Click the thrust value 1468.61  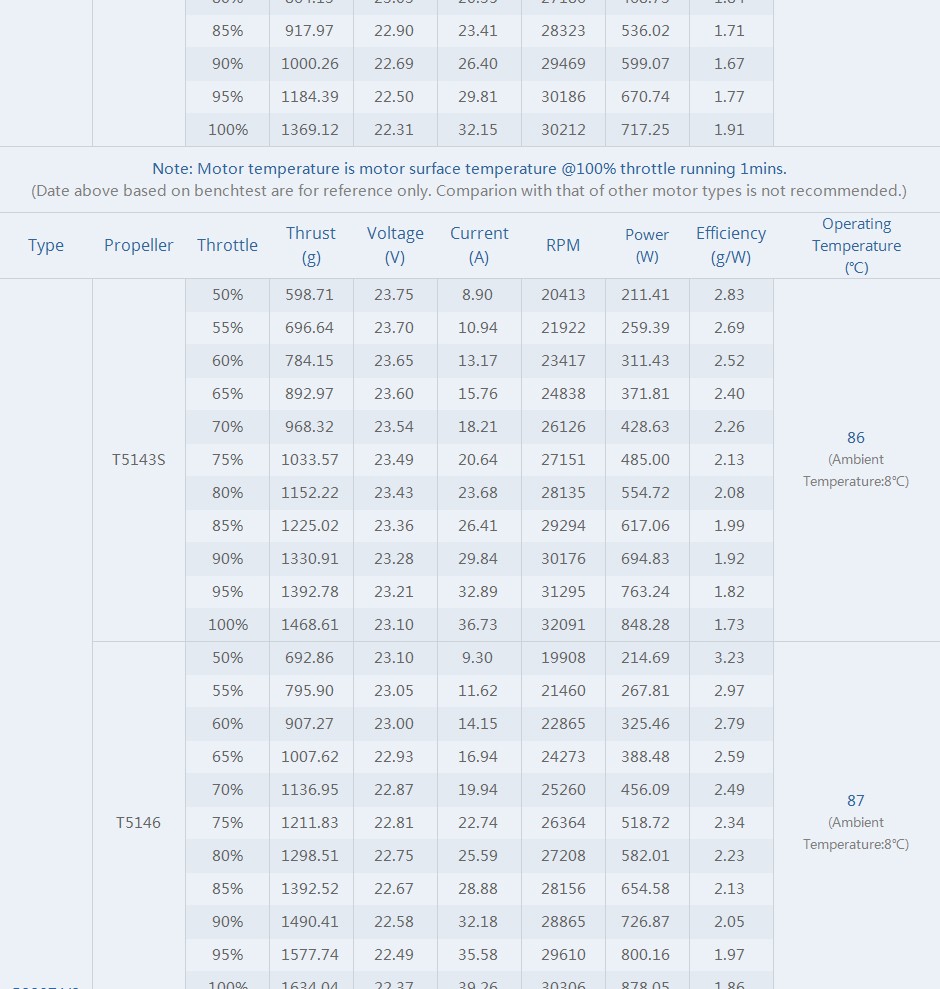coord(310,624)
